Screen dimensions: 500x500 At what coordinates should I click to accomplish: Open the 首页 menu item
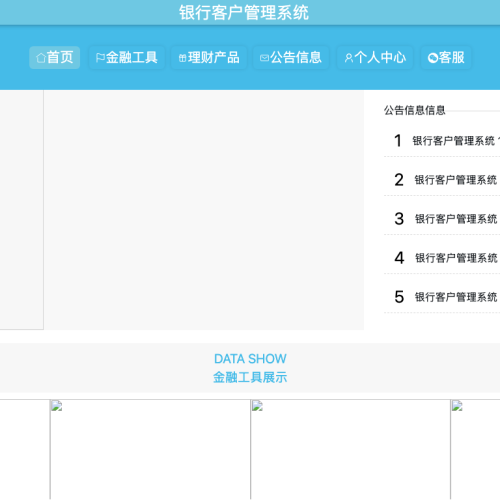pos(55,58)
